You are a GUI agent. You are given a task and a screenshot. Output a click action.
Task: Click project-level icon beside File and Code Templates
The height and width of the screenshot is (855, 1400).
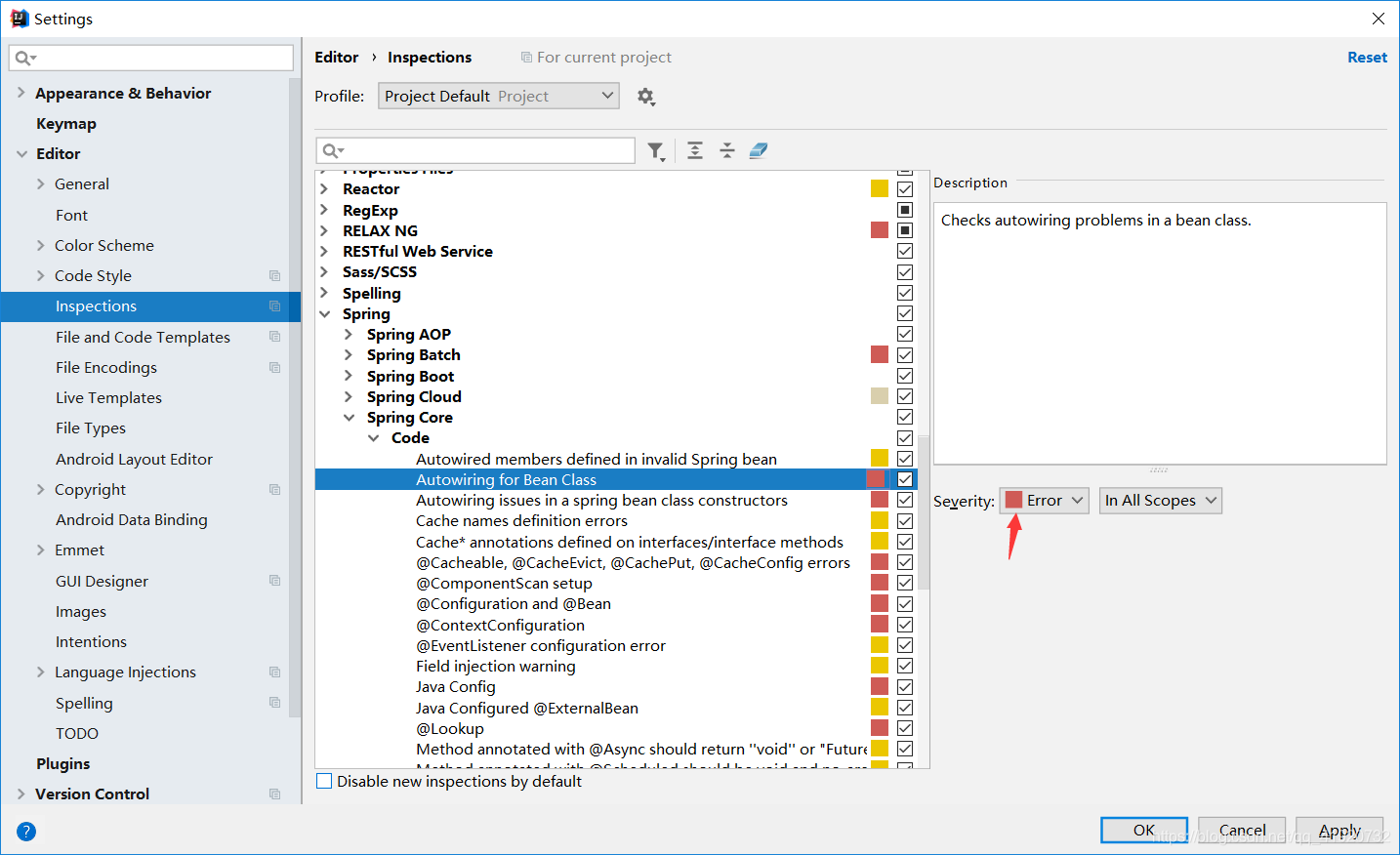[x=274, y=337]
